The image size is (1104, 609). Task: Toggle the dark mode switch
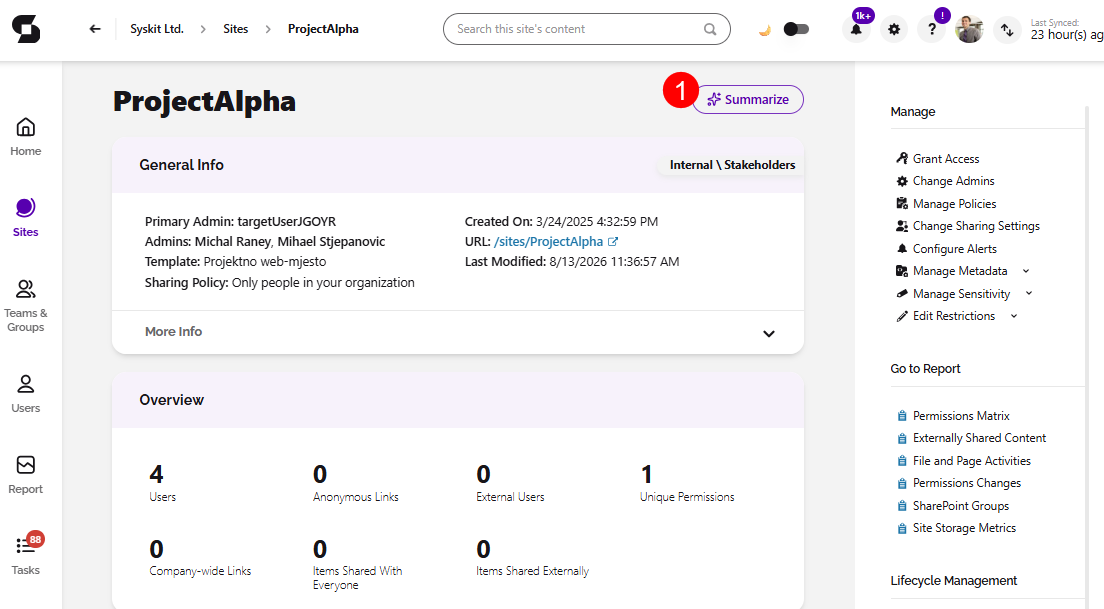796,29
